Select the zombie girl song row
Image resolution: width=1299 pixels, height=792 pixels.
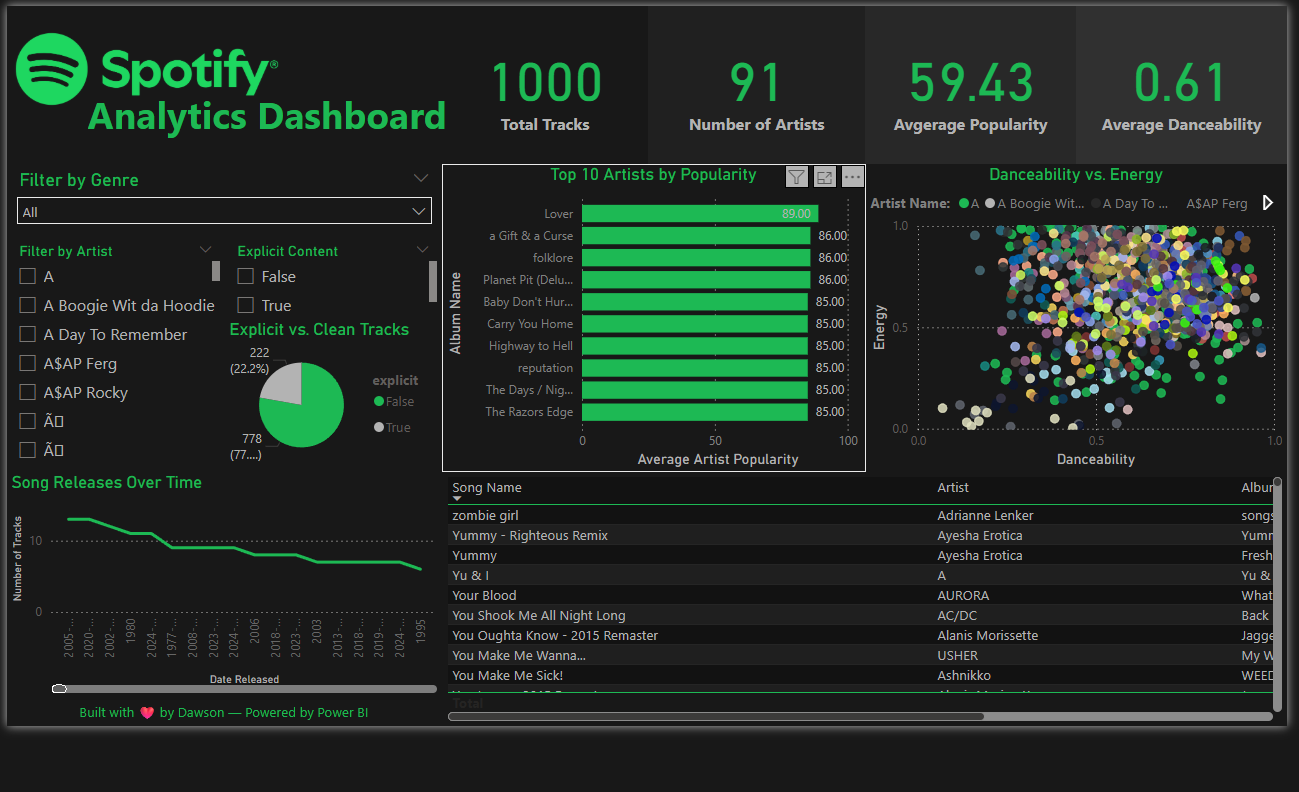click(861, 516)
